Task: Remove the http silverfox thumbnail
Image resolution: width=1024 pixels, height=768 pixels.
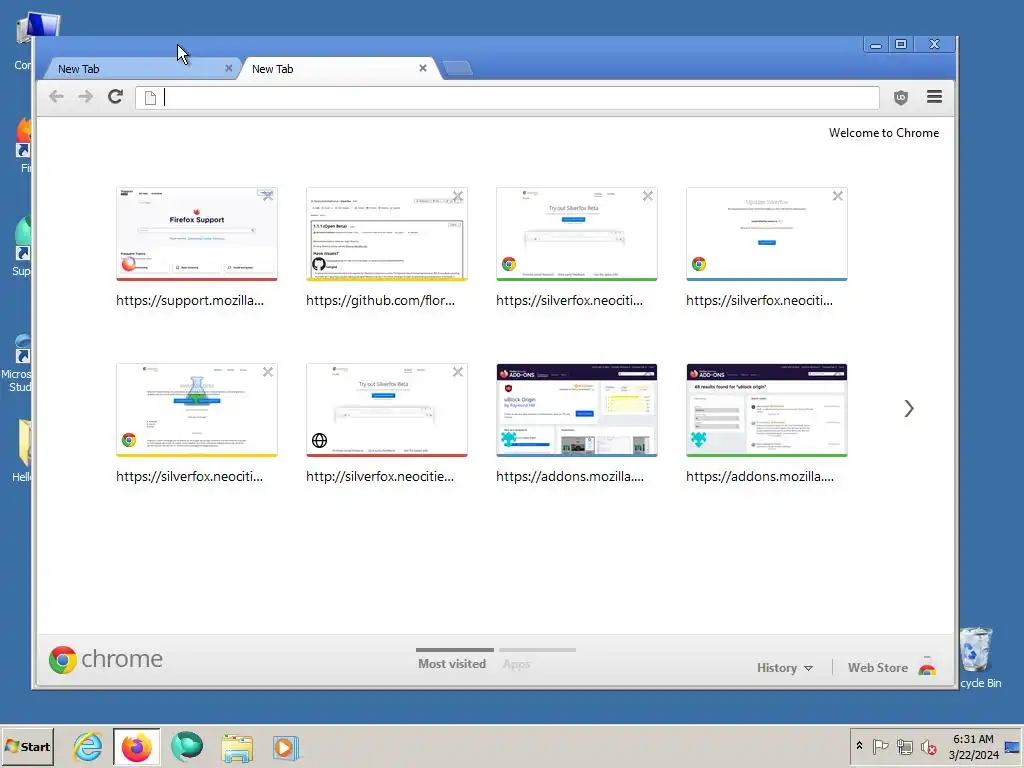Action: pos(458,372)
